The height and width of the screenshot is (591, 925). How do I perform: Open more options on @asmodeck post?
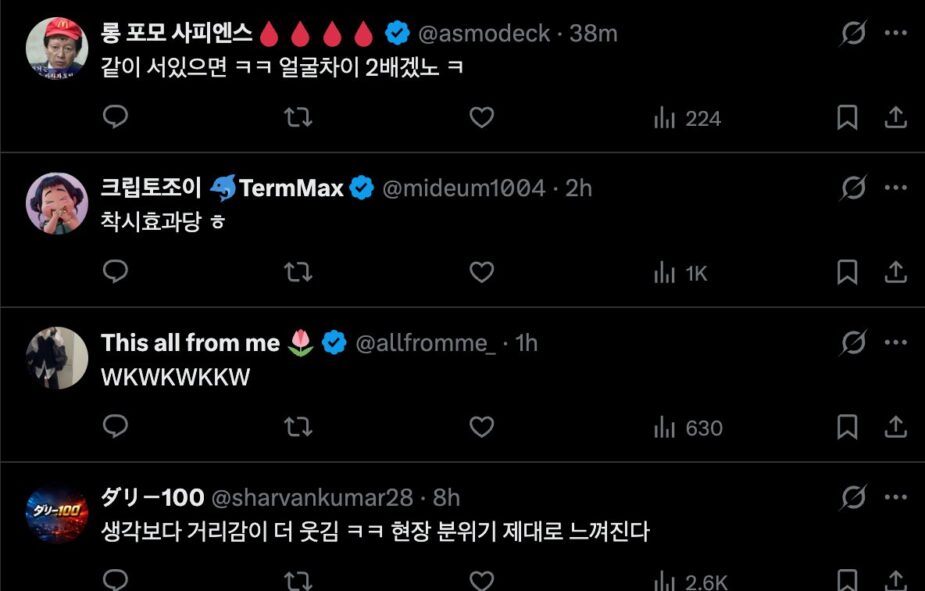coord(896,33)
